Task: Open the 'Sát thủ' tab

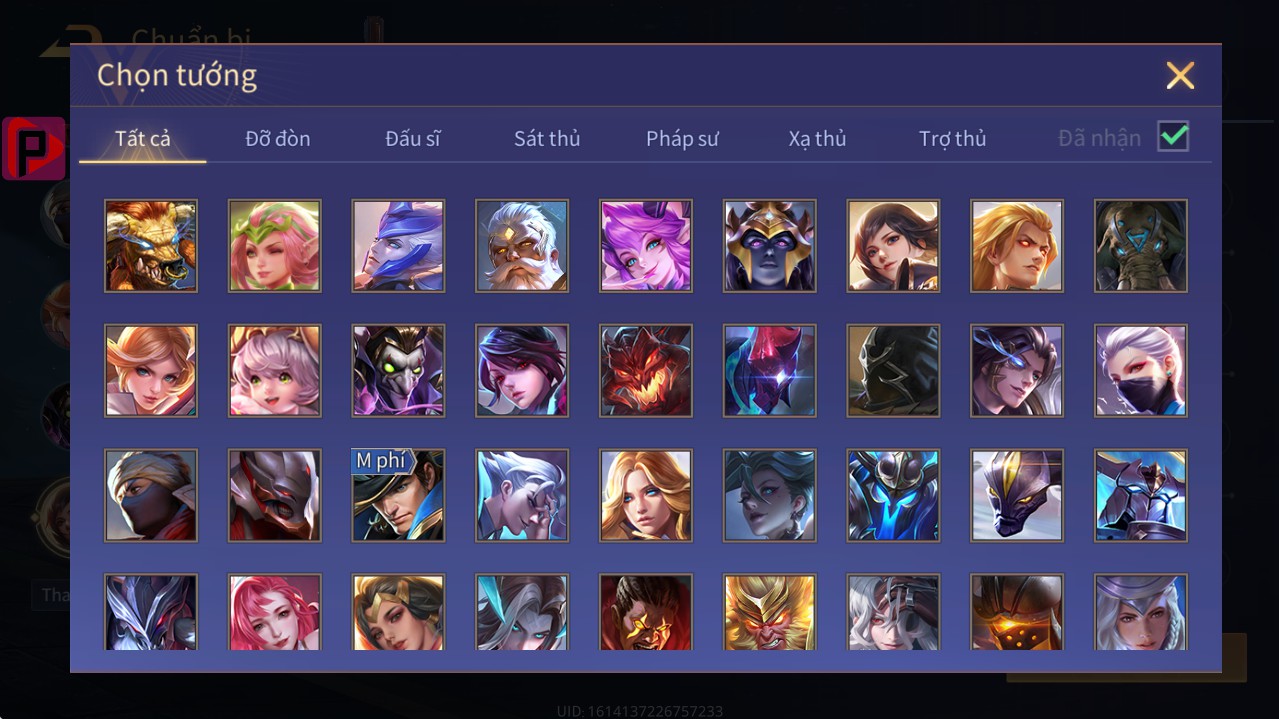Action: point(547,138)
